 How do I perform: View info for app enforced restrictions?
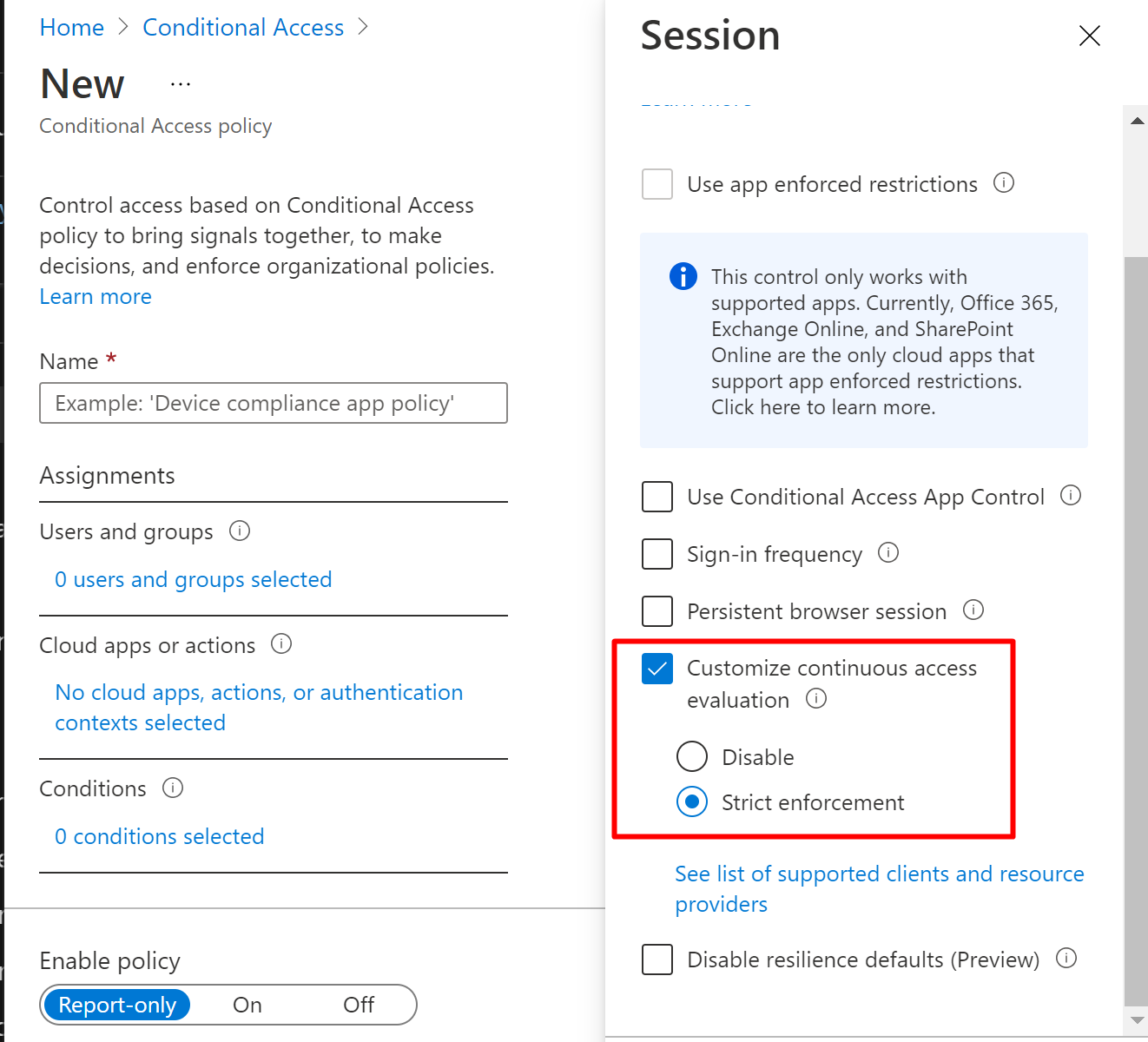pyautogui.click(x=1004, y=182)
